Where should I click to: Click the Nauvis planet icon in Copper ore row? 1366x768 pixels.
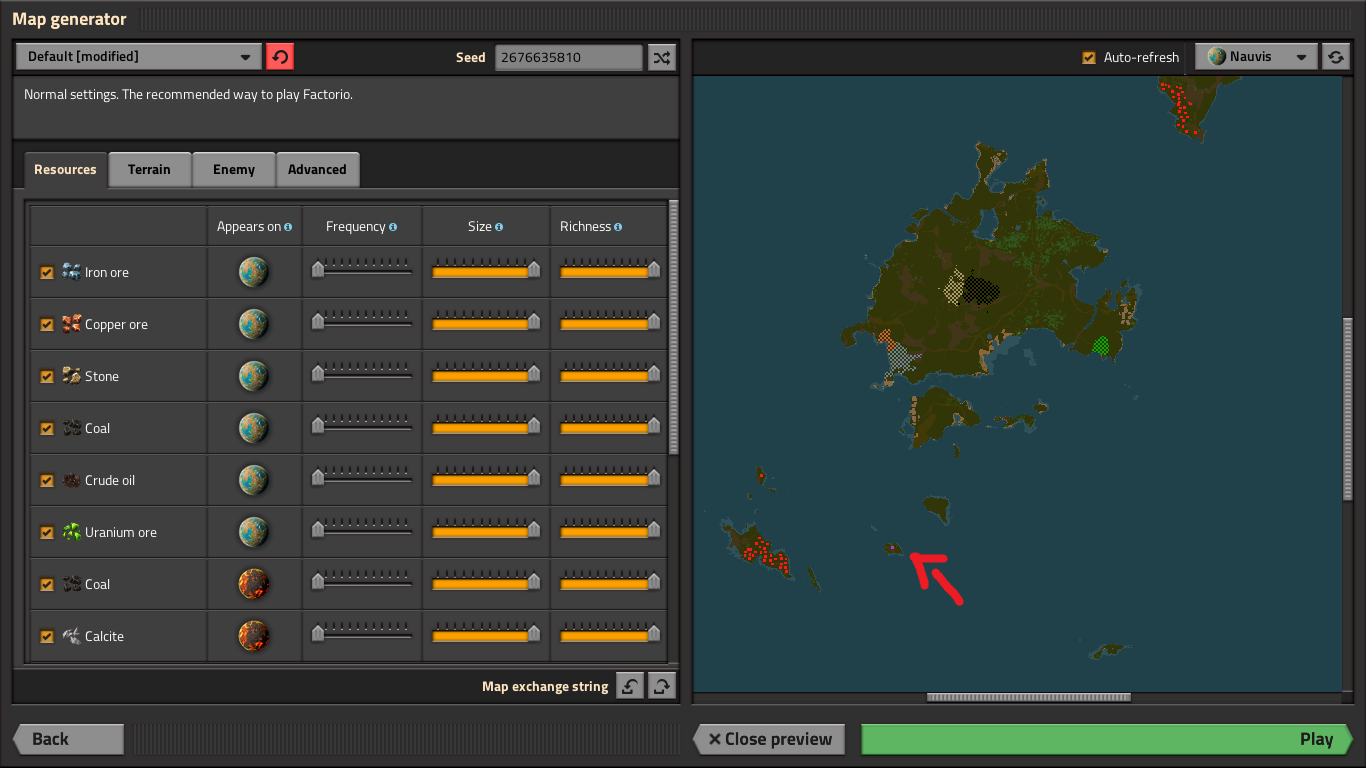pos(254,324)
